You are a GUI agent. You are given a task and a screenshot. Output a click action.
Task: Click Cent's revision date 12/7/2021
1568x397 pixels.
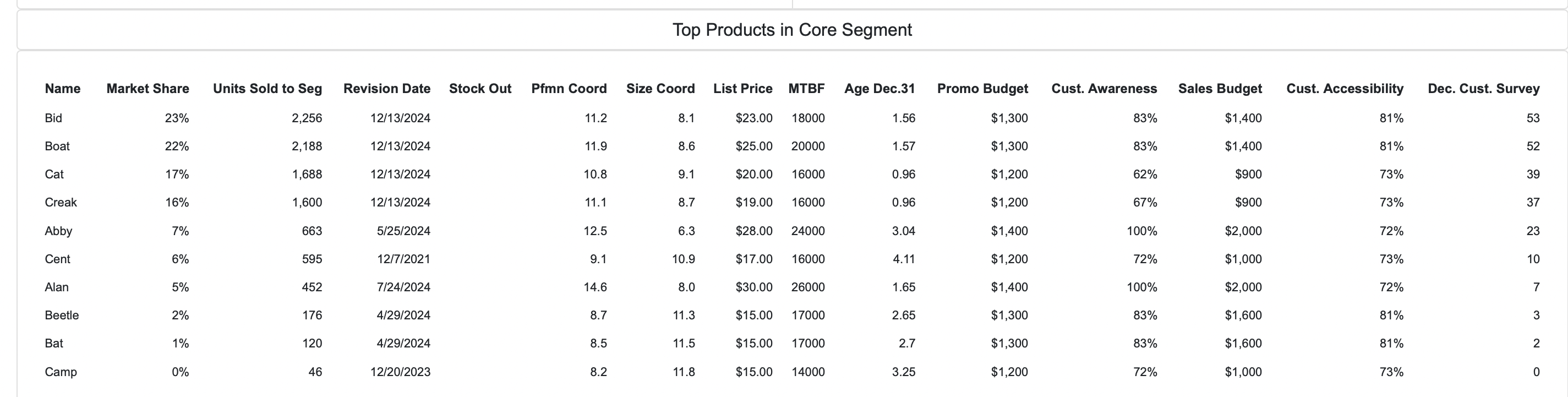click(403, 259)
